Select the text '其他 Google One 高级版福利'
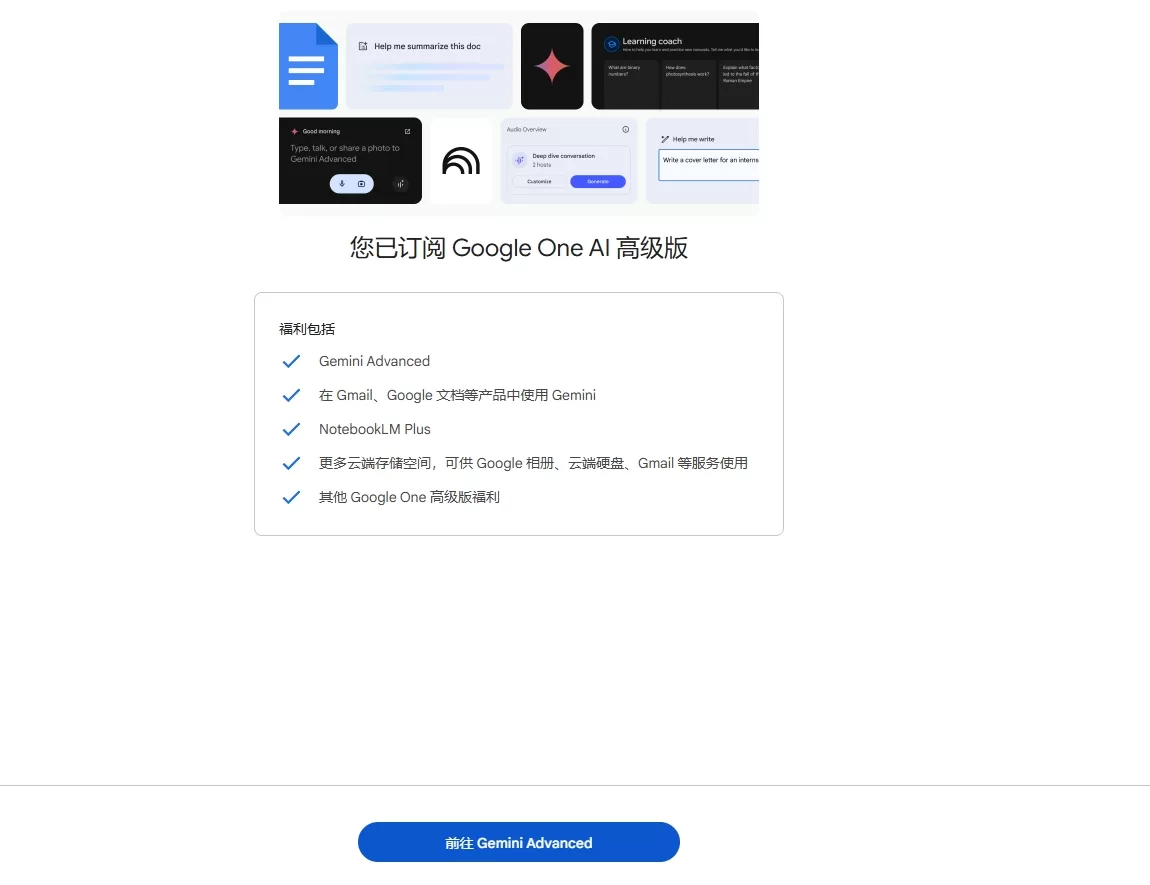This screenshot has height=885, width=1150. tap(409, 497)
